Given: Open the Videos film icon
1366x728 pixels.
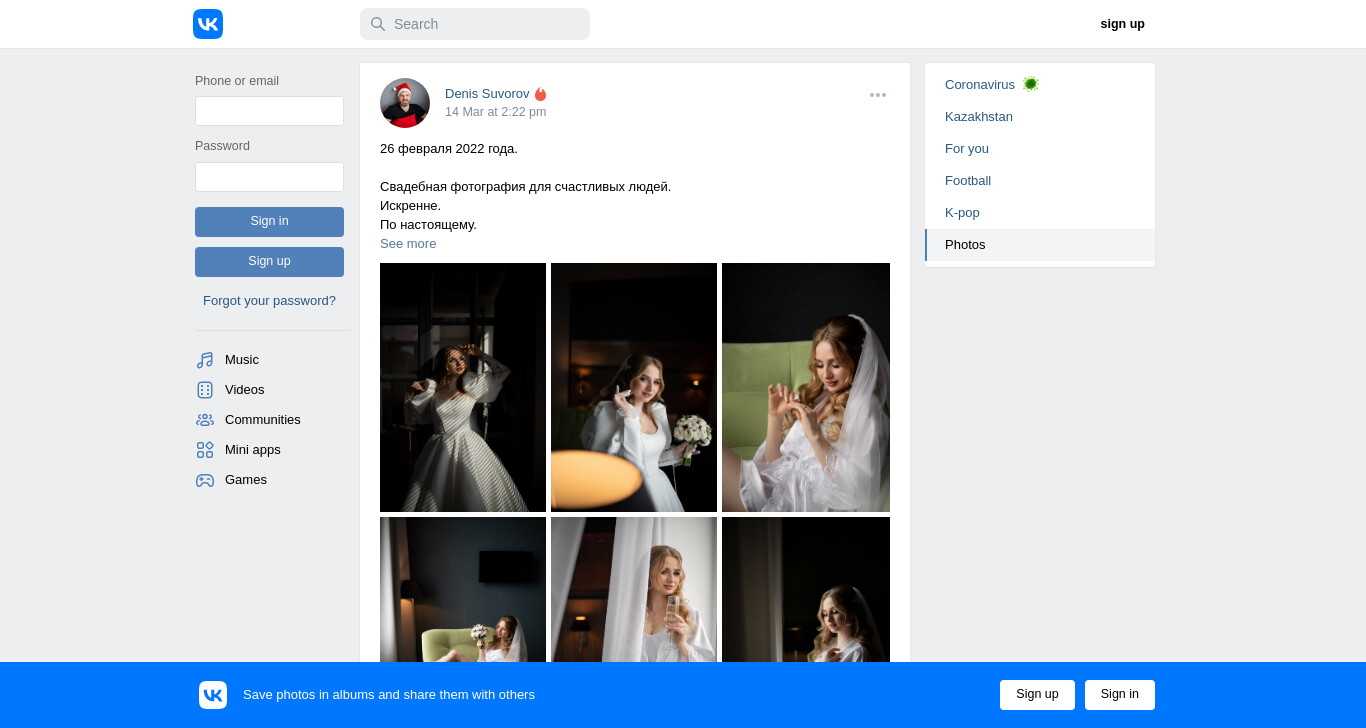Looking at the screenshot, I should pyautogui.click(x=205, y=390).
